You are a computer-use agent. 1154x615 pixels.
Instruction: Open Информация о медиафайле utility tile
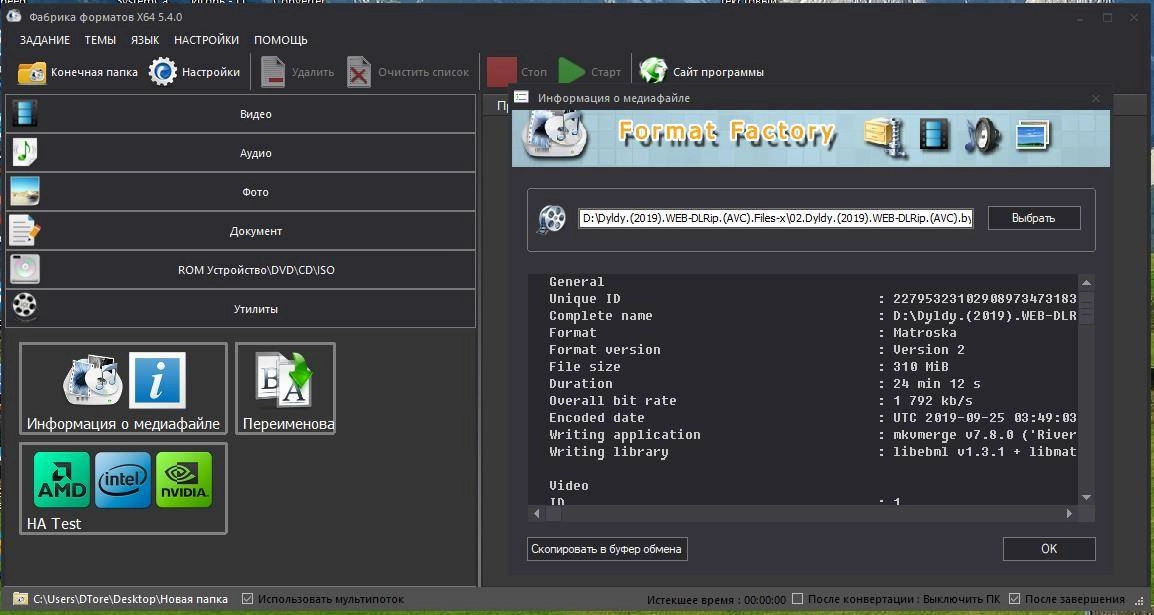point(124,388)
